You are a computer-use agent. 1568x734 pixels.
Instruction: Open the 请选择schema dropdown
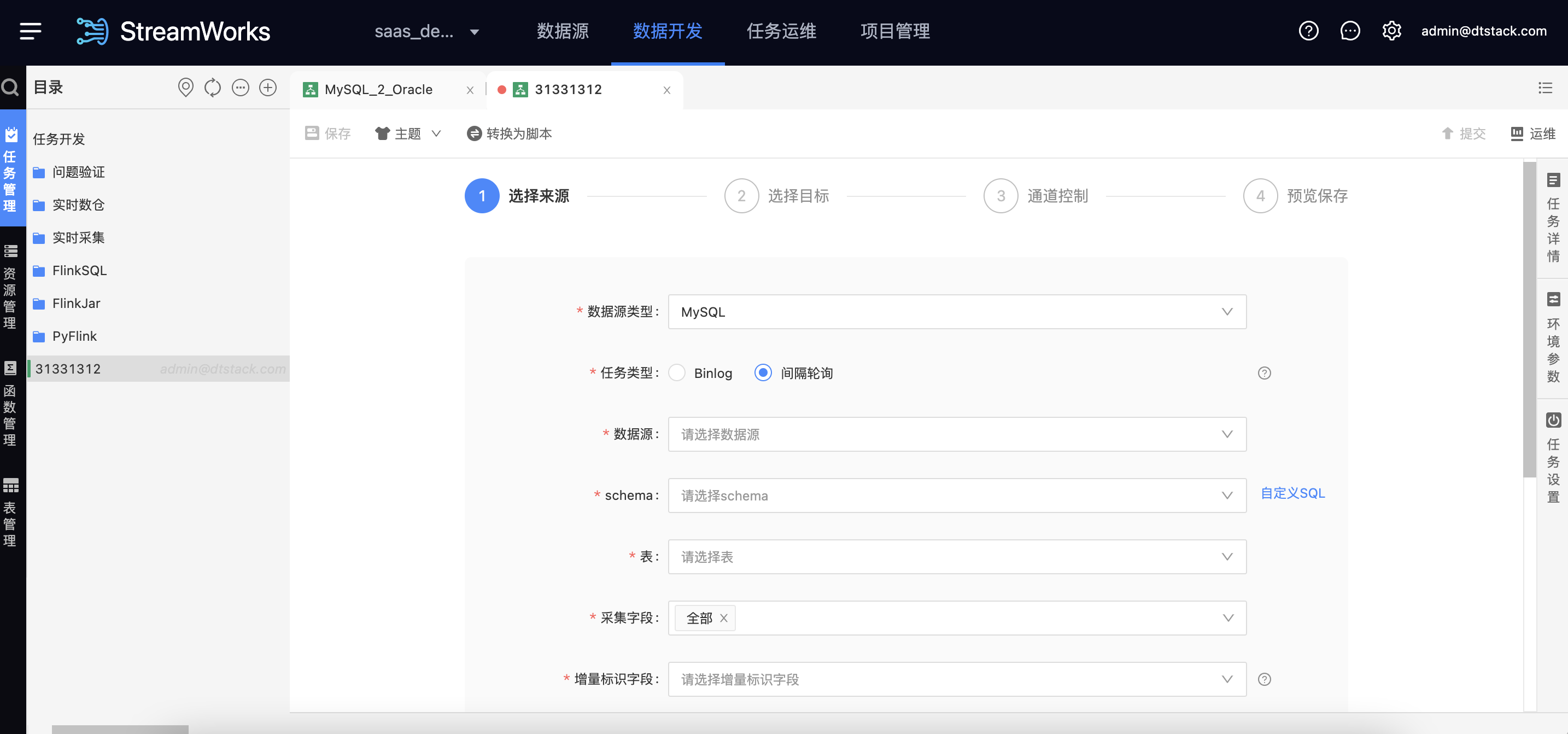click(x=957, y=496)
